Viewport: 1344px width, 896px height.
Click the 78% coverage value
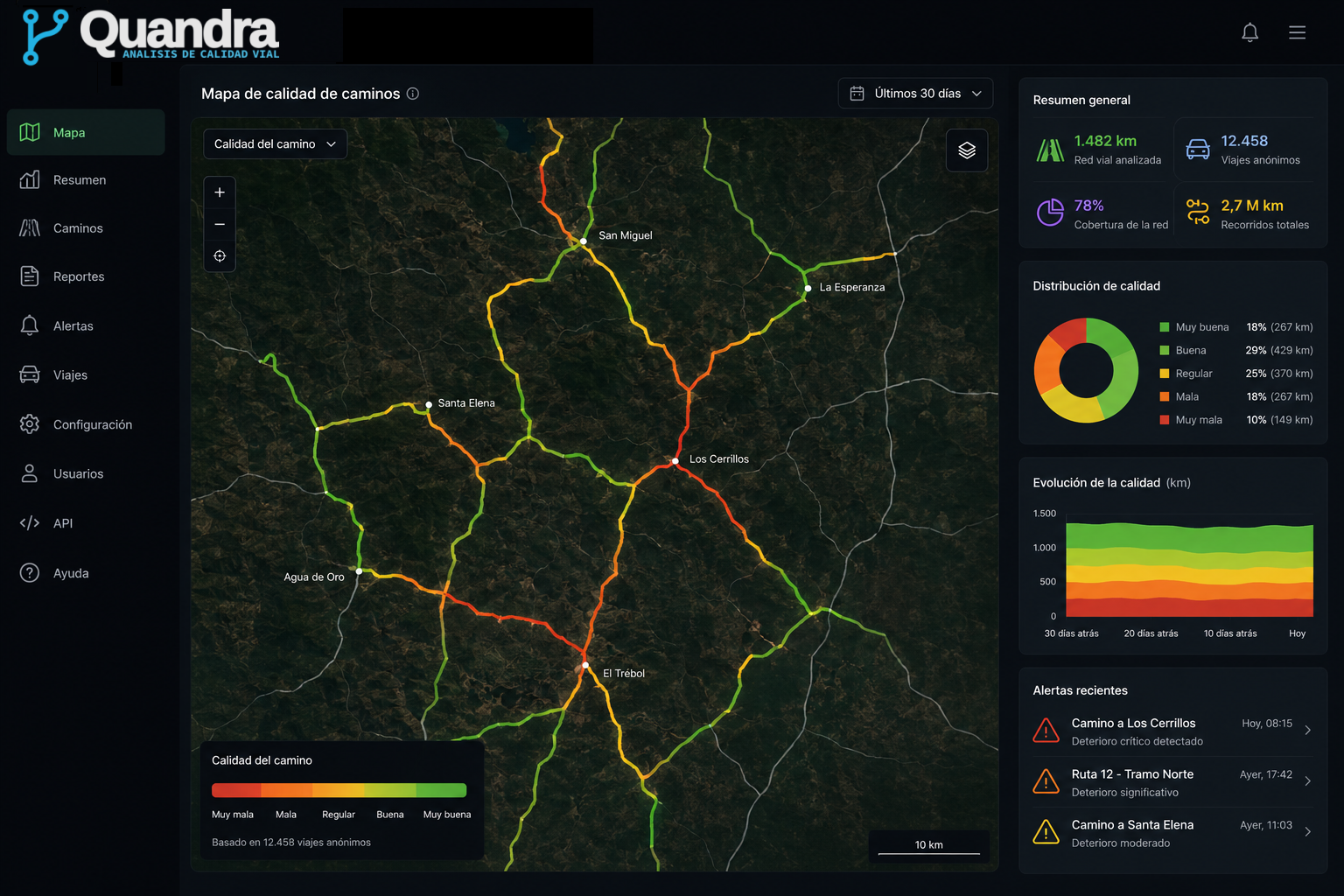pyautogui.click(x=1088, y=206)
